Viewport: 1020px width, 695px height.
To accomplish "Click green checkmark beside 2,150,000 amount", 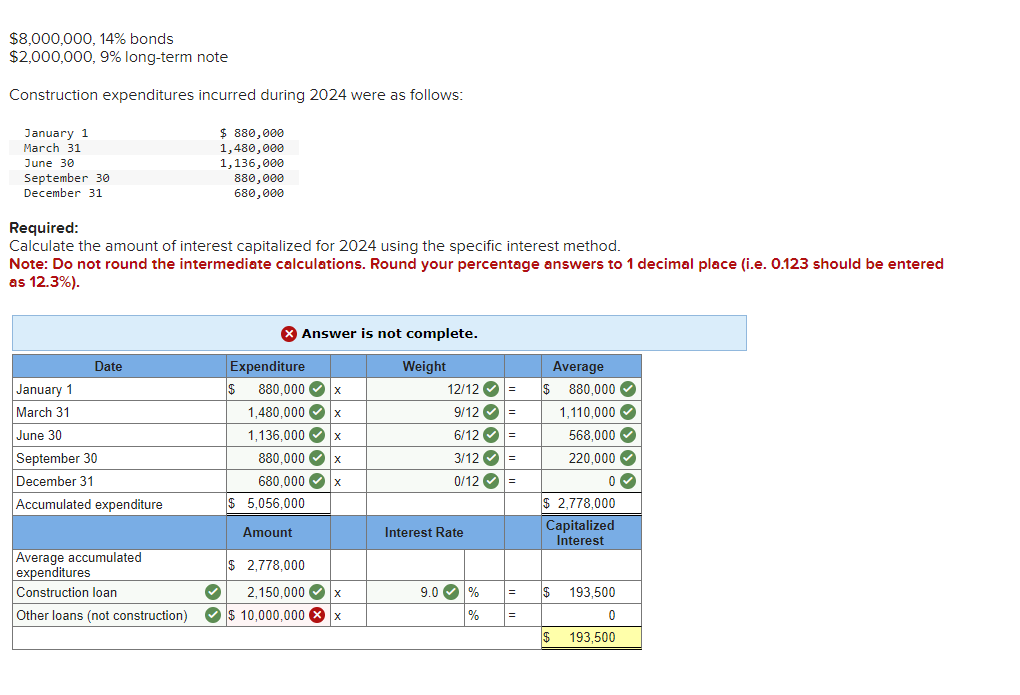I will tap(317, 592).
